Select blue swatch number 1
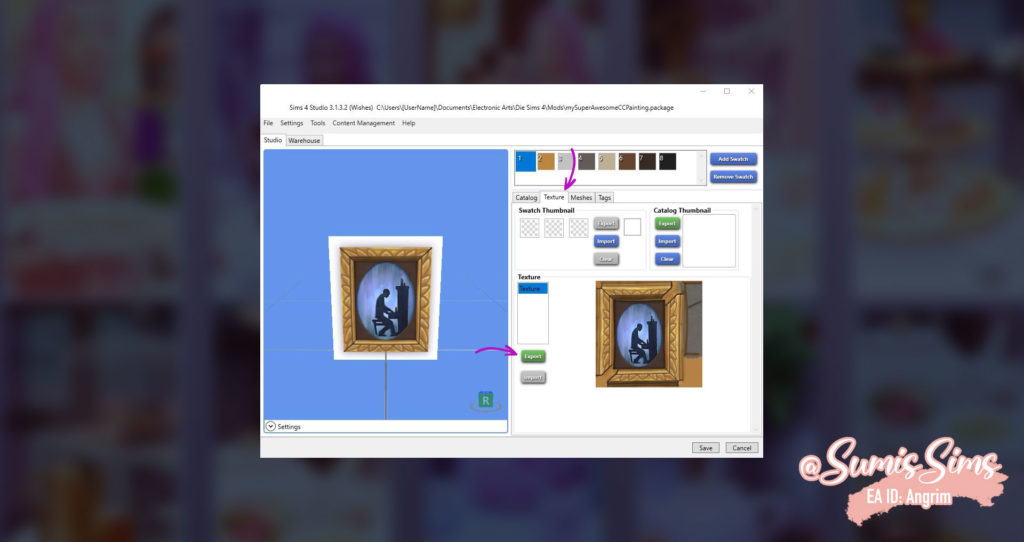The height and width of the screenshot is (542, 1024). (526, 161)
